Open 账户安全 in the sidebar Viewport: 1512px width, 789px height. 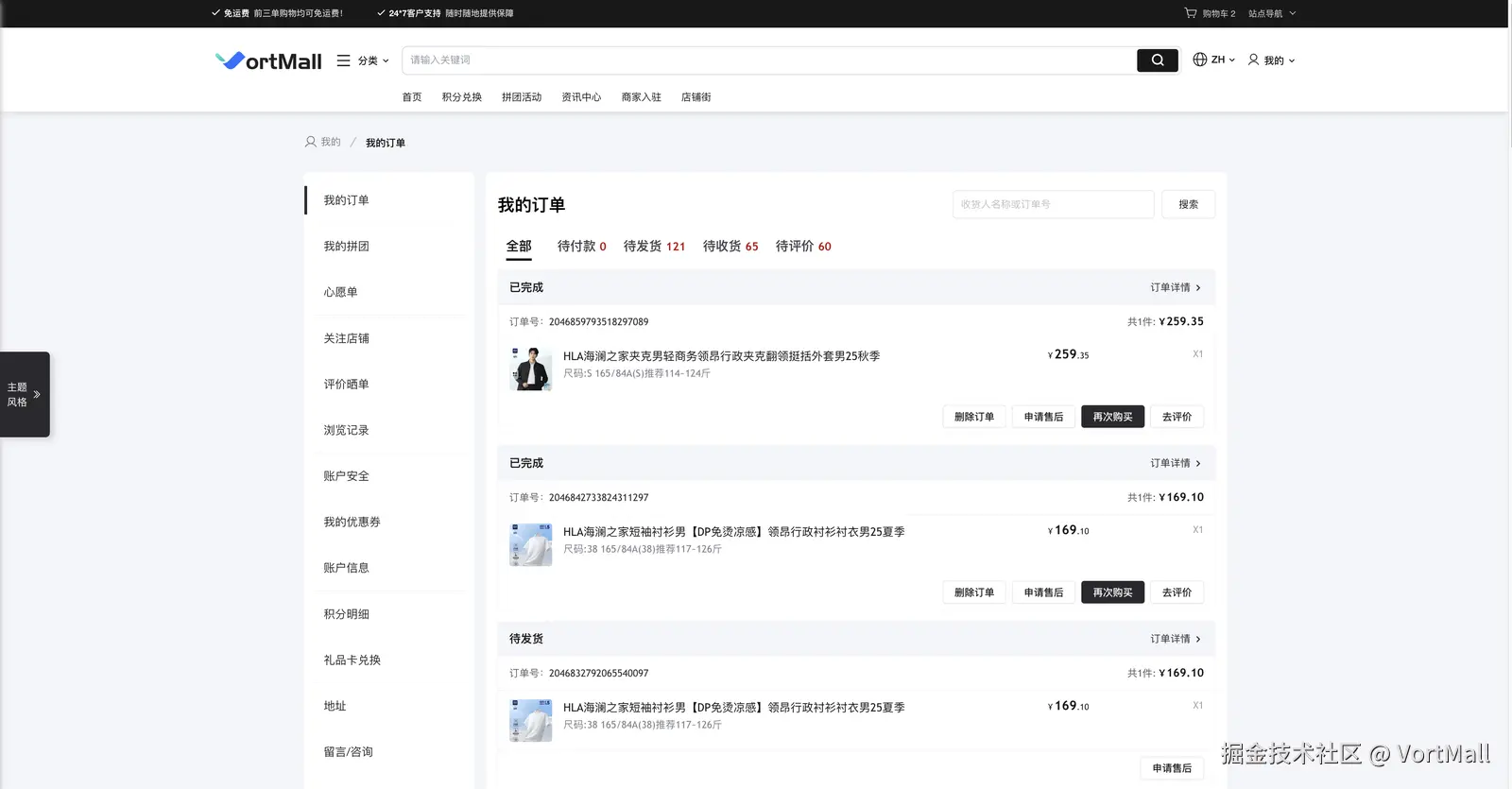pyautogui.click(x=347, y=476)
